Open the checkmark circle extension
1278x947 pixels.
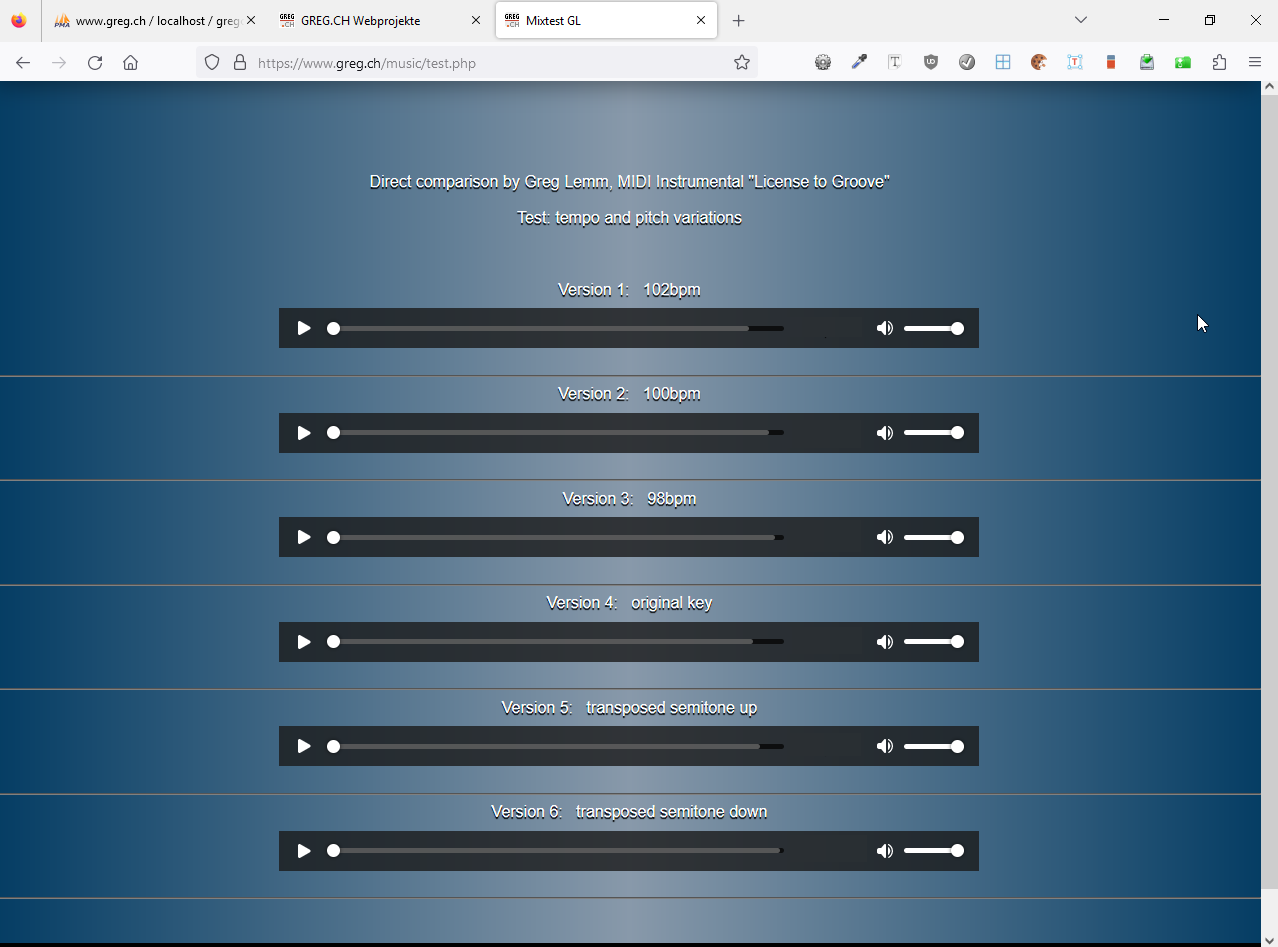(967, 62)
